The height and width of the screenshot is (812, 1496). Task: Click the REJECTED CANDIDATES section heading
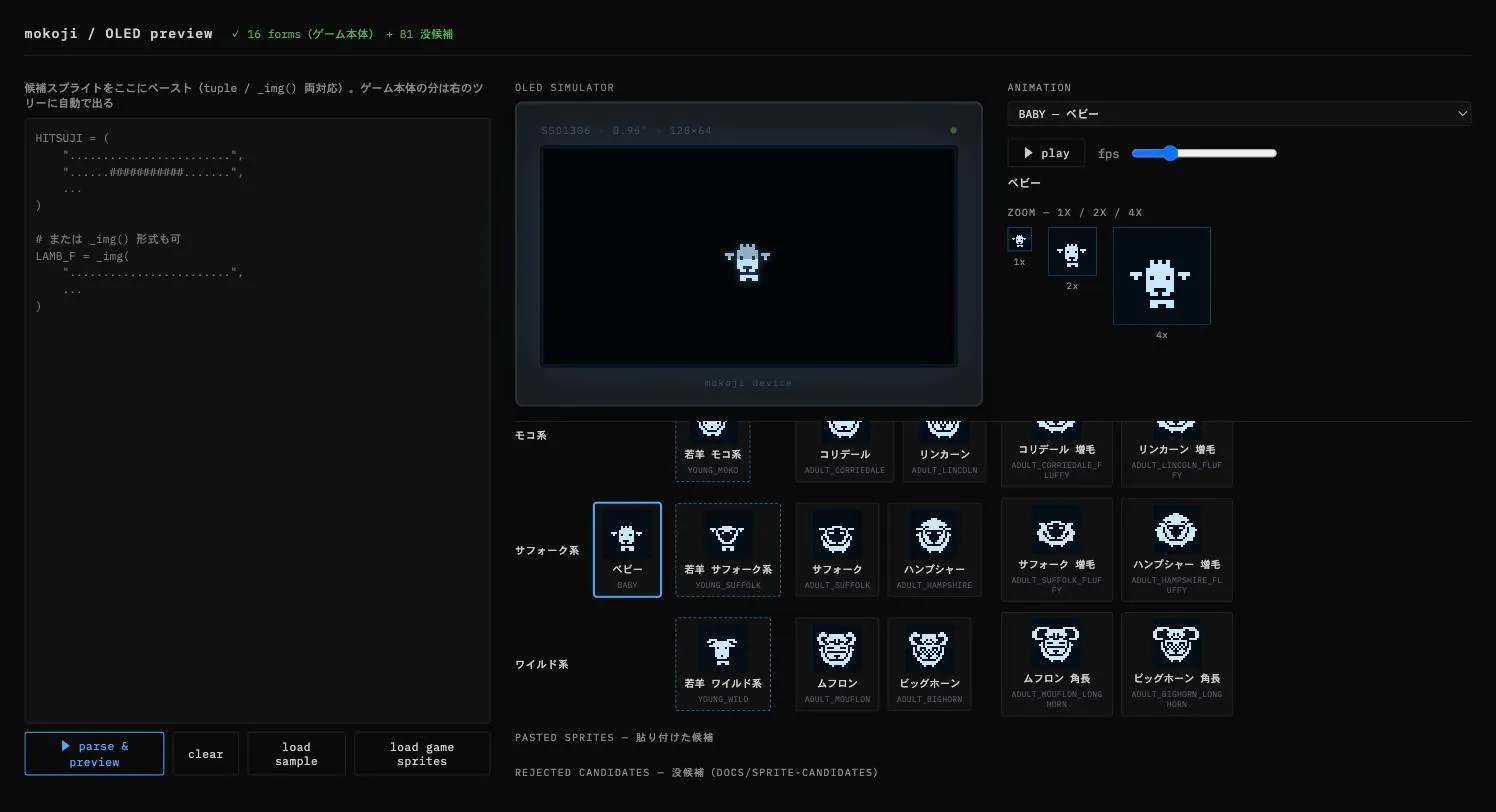click(697, 772)
